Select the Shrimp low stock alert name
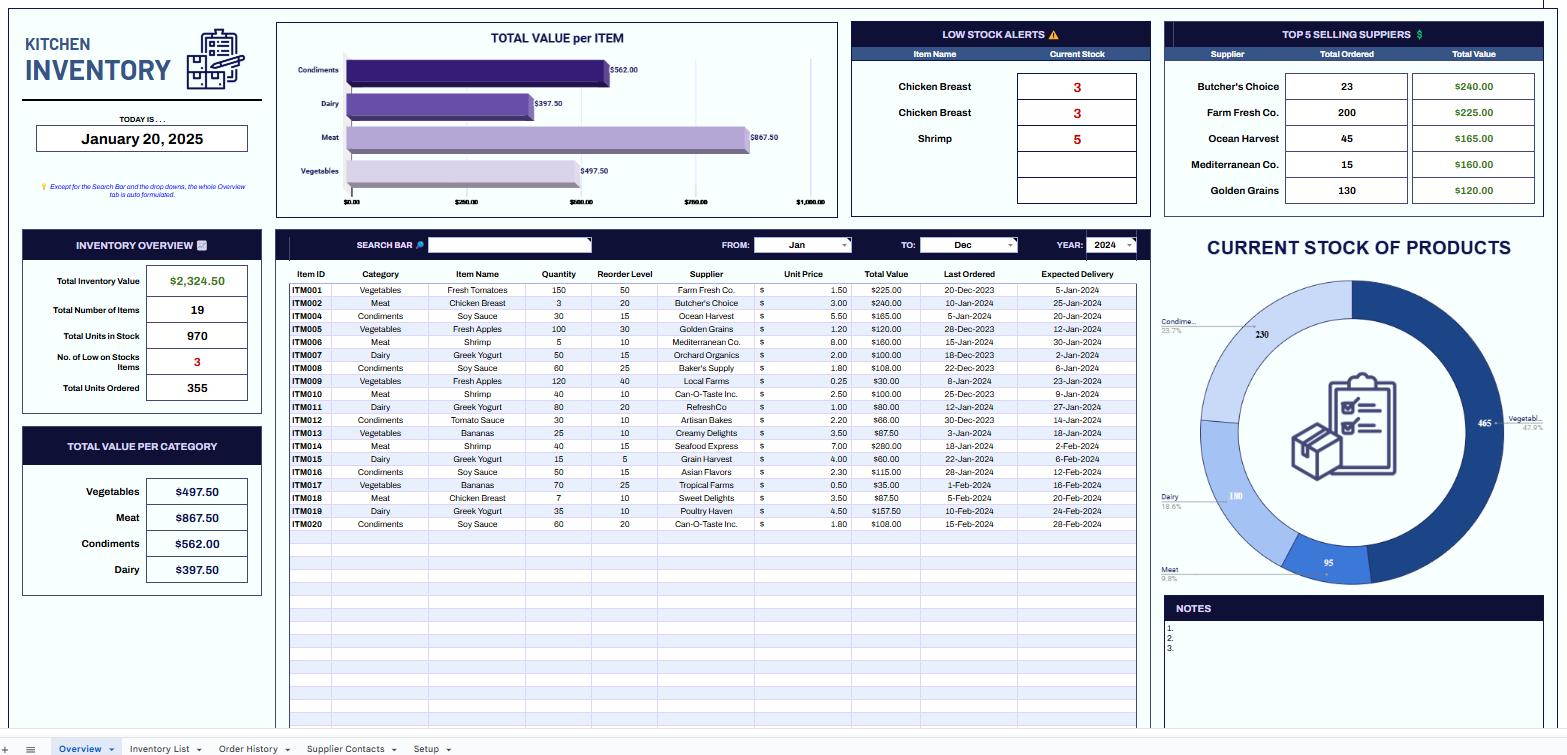The image size is (1567, 755). click(934, 139)
